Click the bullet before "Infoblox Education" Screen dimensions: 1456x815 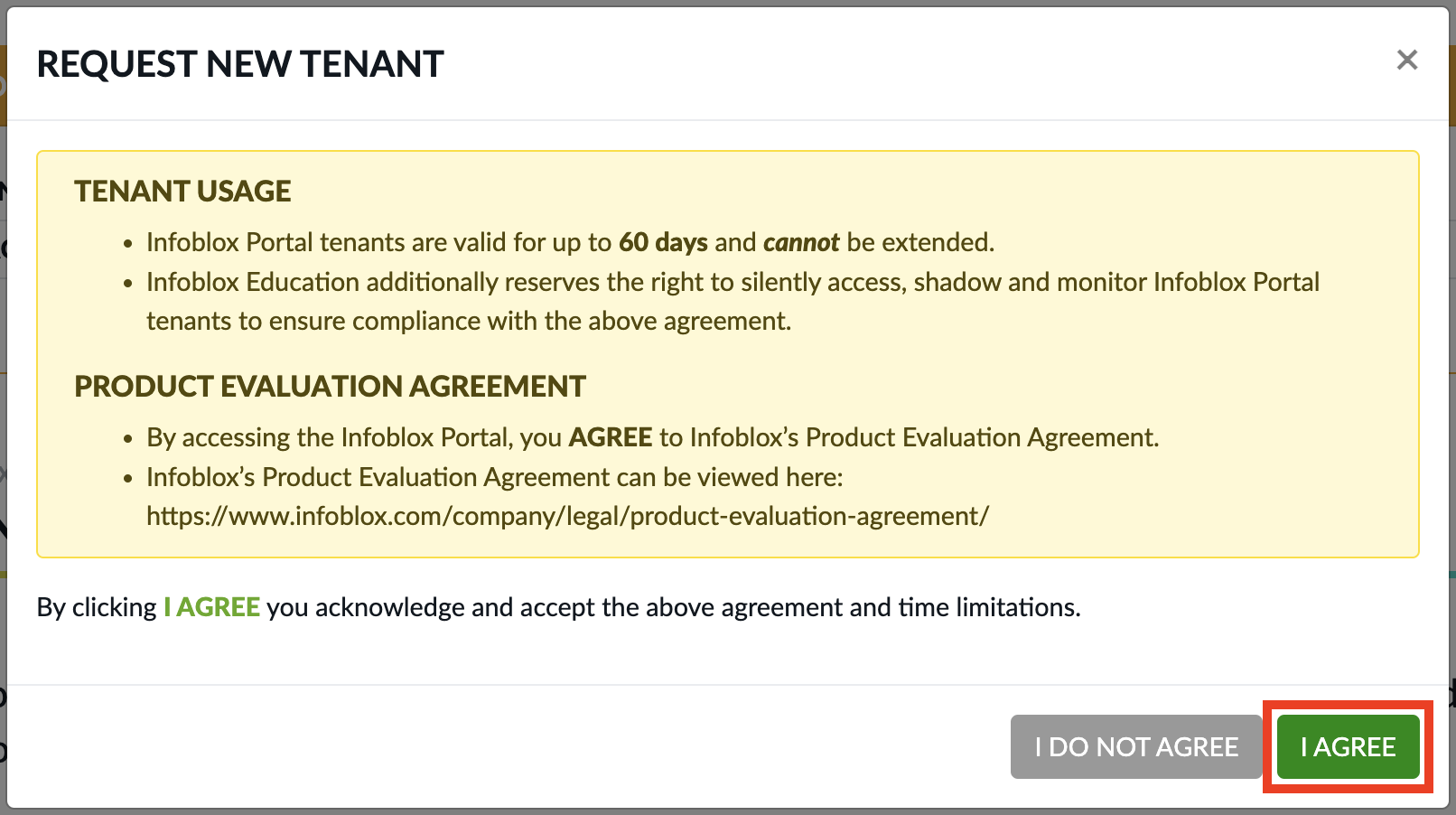coord(128,284)
